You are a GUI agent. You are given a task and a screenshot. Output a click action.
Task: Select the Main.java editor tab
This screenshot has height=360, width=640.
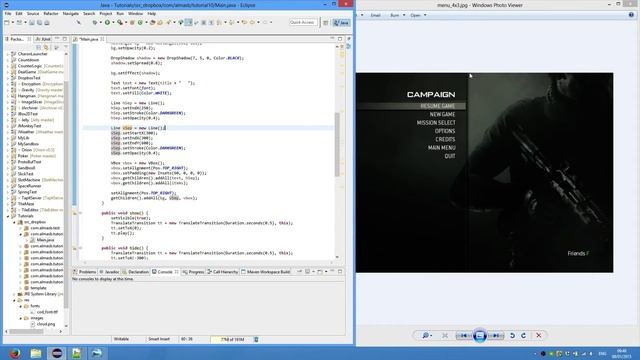pos(89,39)
